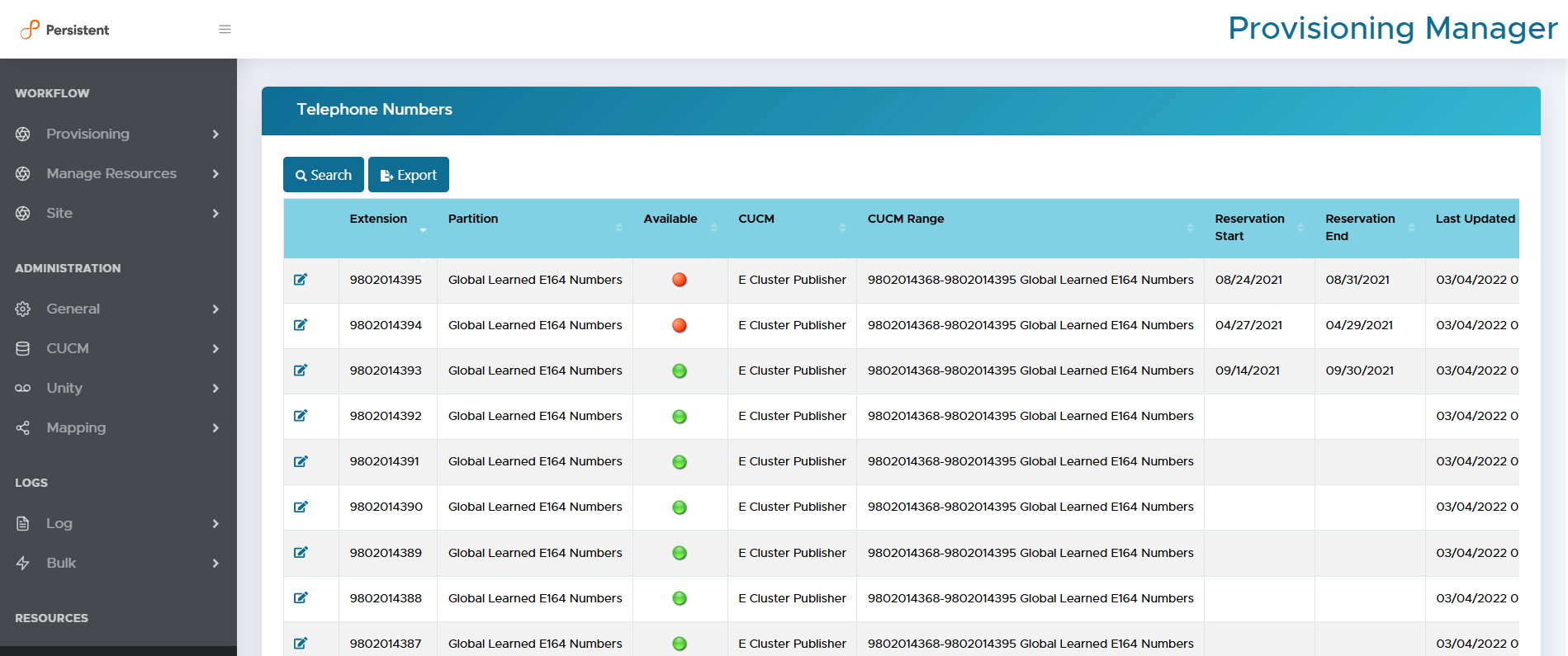Sort by CUCM column header
Screen dimensions: 1568x656
click(x=792, y=228)
